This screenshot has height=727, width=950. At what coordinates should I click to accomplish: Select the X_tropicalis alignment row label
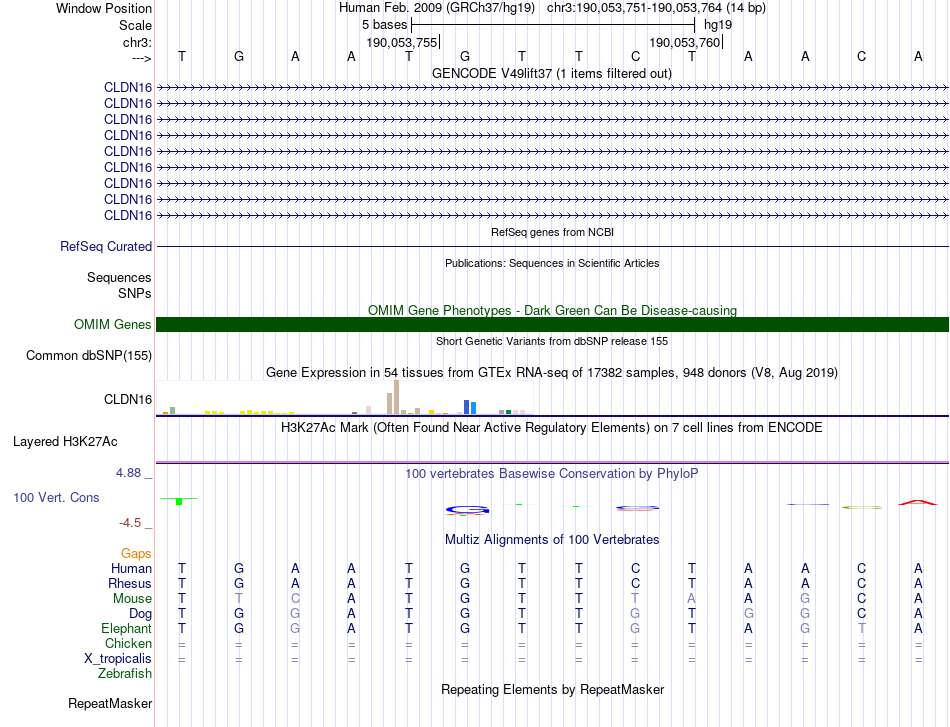point(118,659)
